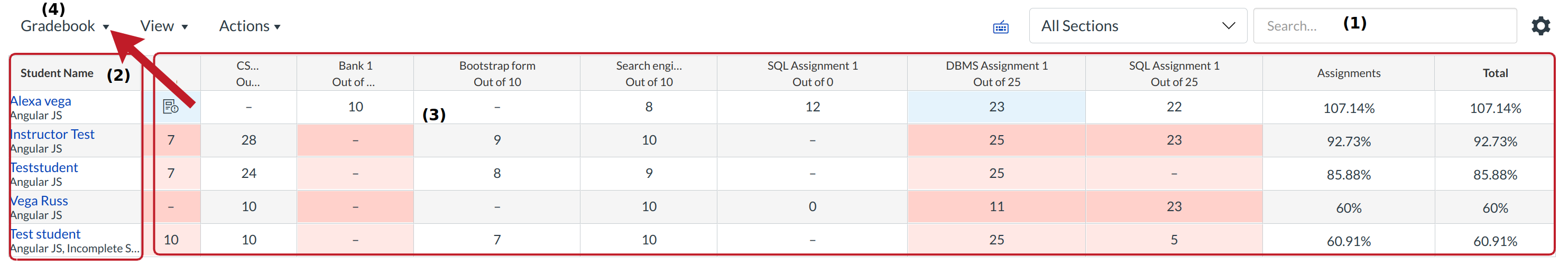The width and height of the screenshot is (1568, 265).
Task: Open the Gradebook dropdown menu
Action: [x=64, y=26]
